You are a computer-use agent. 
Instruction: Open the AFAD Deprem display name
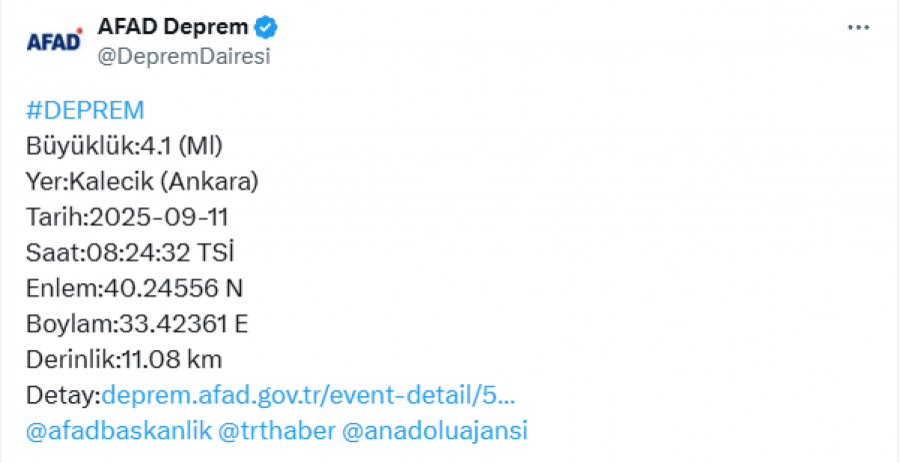pos(173,26)
